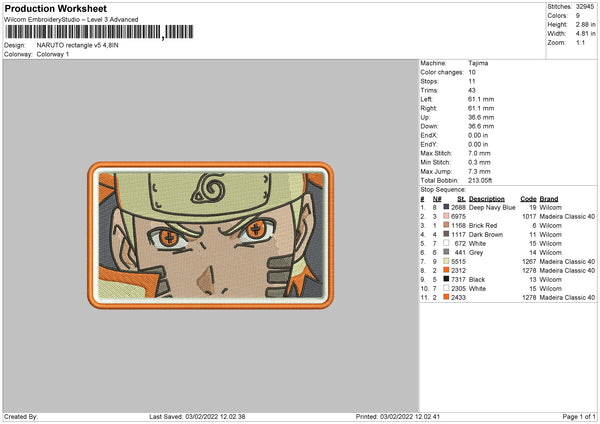This screenshot has width=600, height=424.
Task: Click the "Brand" column header
Action: tap(549, 199)
